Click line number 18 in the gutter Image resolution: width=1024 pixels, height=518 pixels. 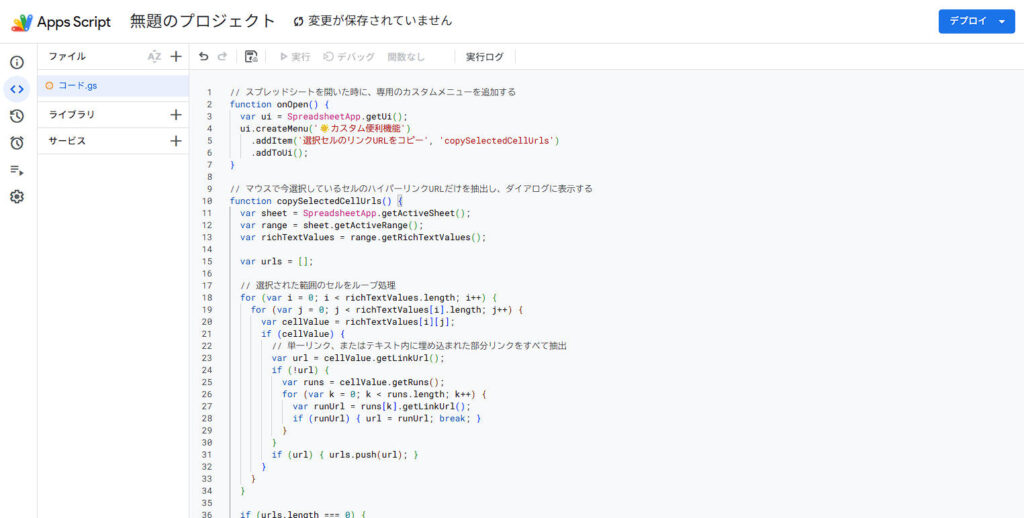pos(208,298)
